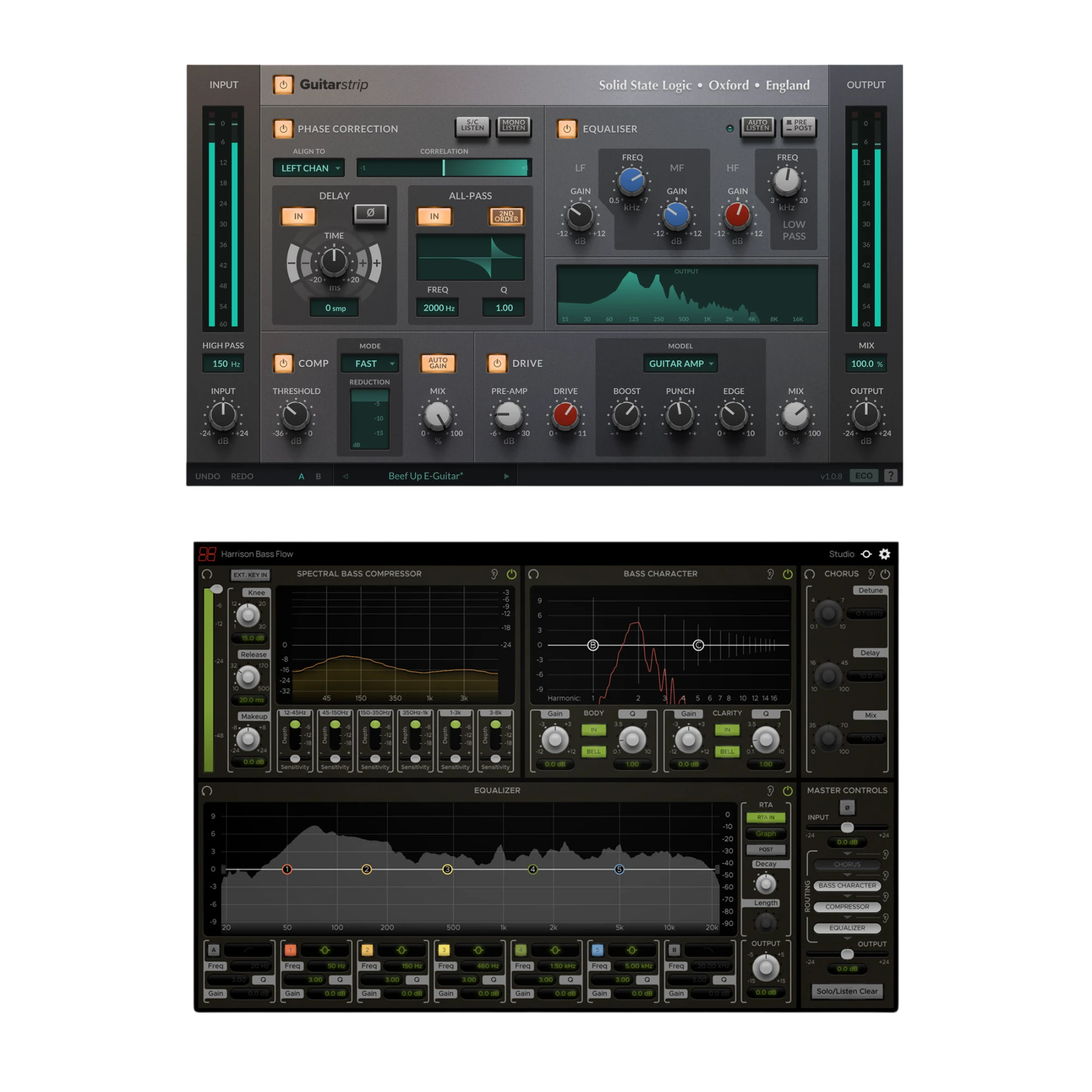1092x1092 pixels.
Task: Toggle the Delay IN switch
Action: [299, 216]
